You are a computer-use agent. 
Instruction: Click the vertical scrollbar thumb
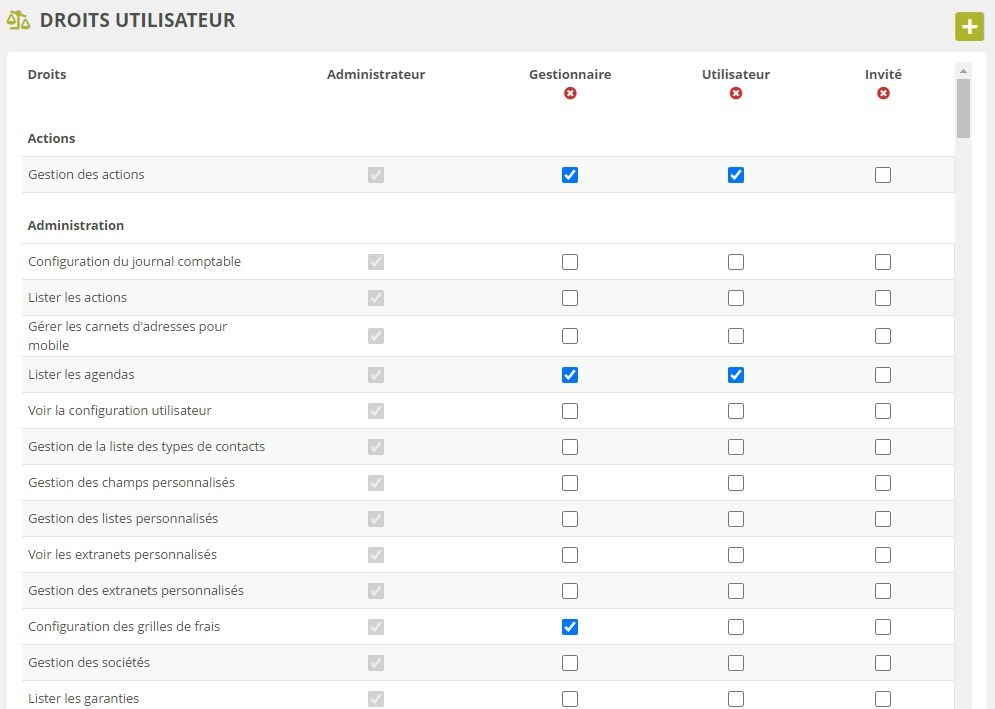point(964,108)
